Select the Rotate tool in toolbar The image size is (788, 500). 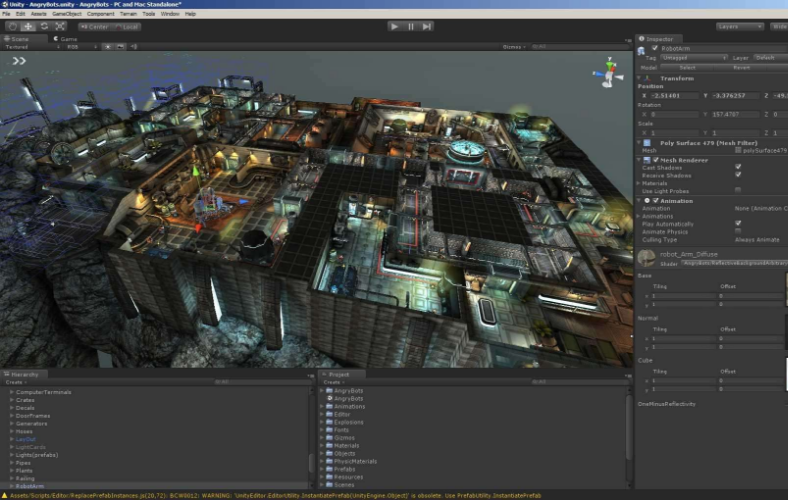pyautogui.click(x=46, y=26)
